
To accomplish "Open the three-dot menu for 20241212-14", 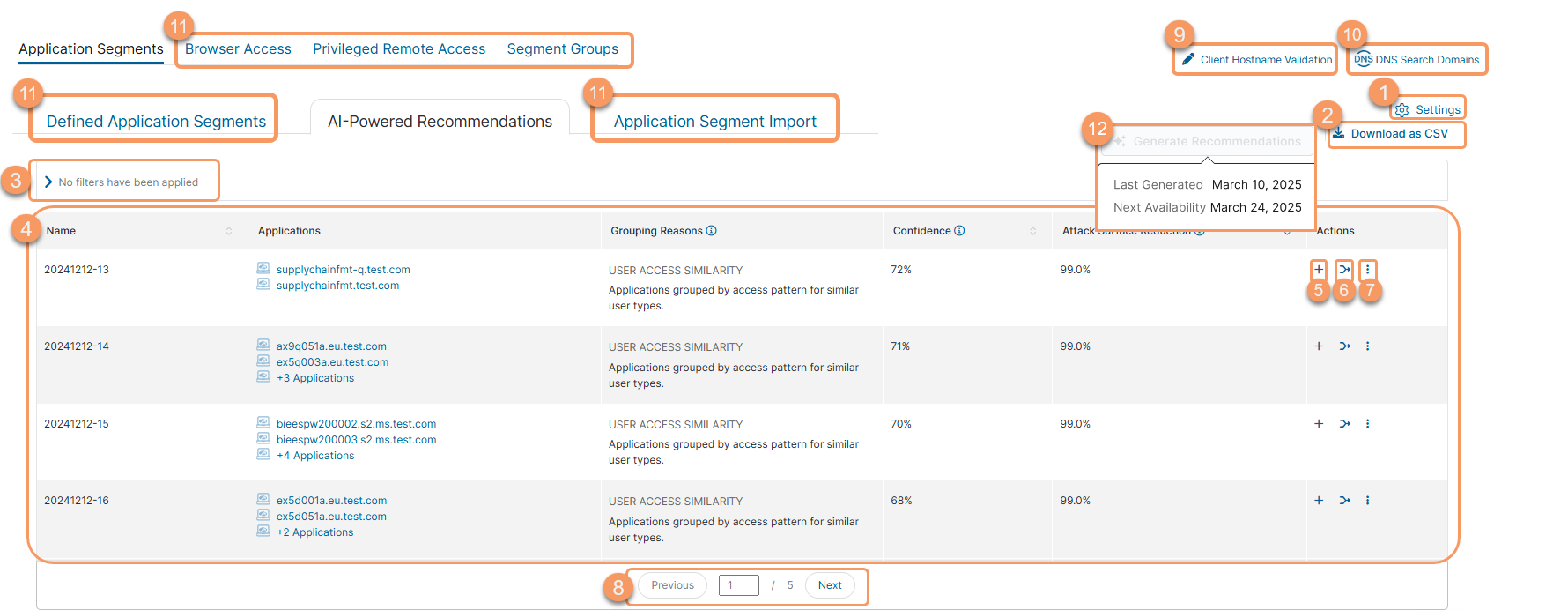I will click(1367, 346).
